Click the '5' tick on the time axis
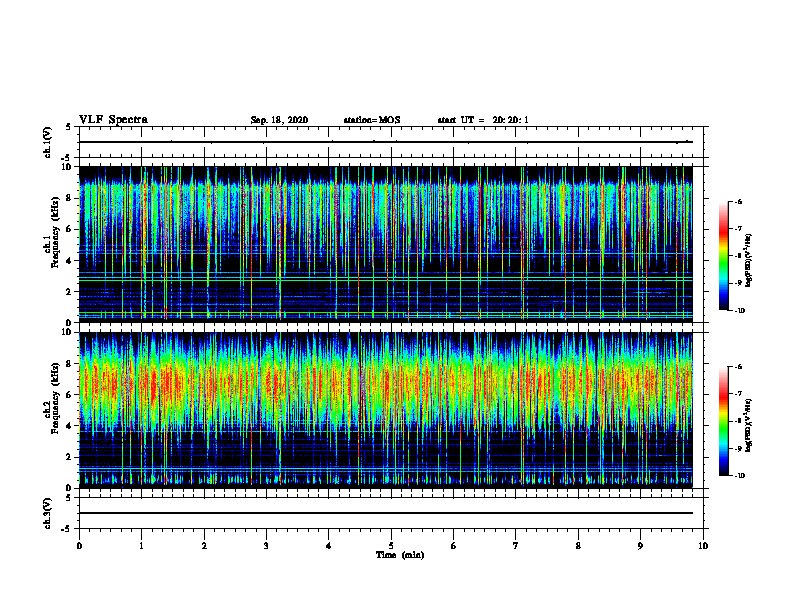Screen dimensions: 792x612 (x=391, y=546)
